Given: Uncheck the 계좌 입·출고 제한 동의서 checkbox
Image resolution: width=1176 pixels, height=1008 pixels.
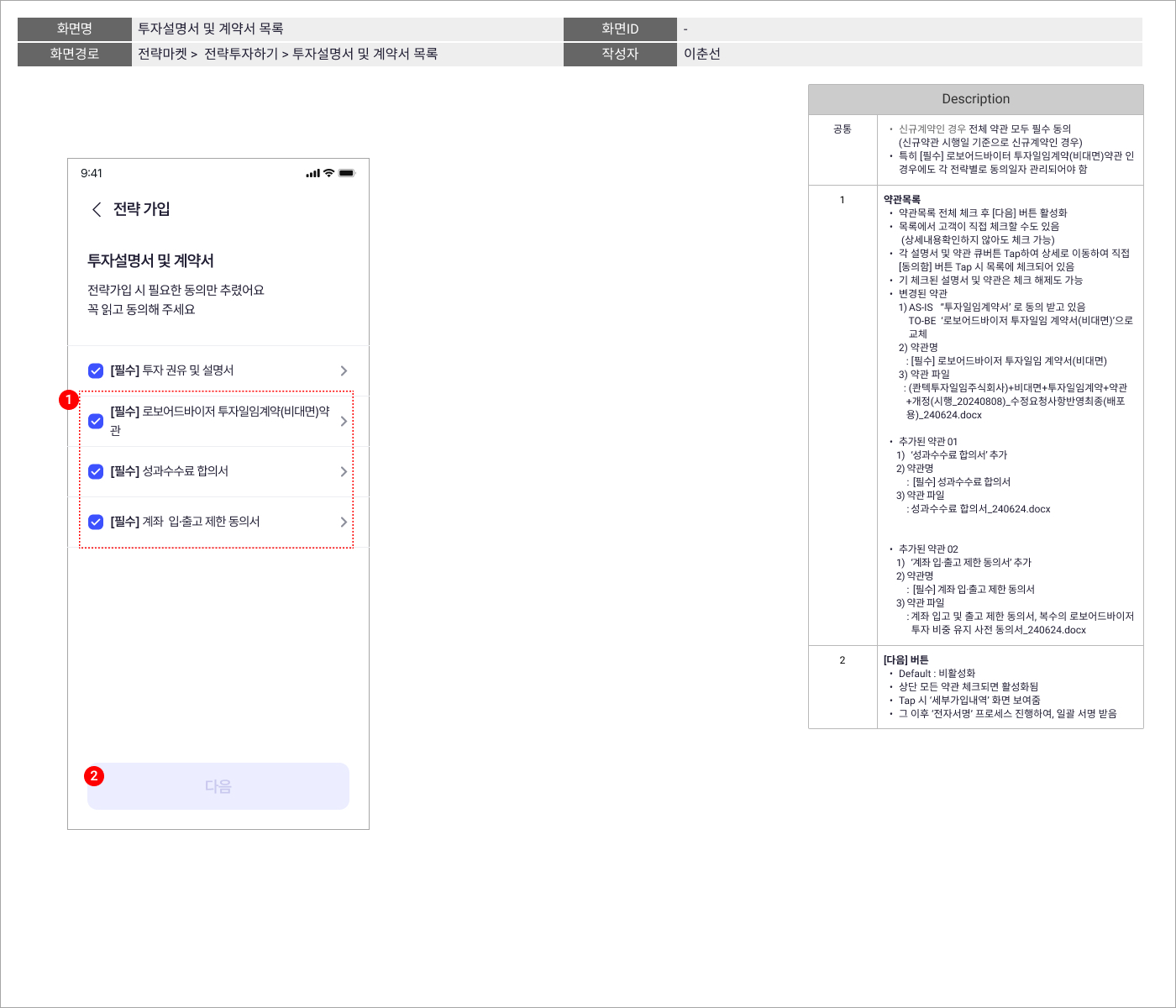Looking at the screenshot, I should (96, 522).
